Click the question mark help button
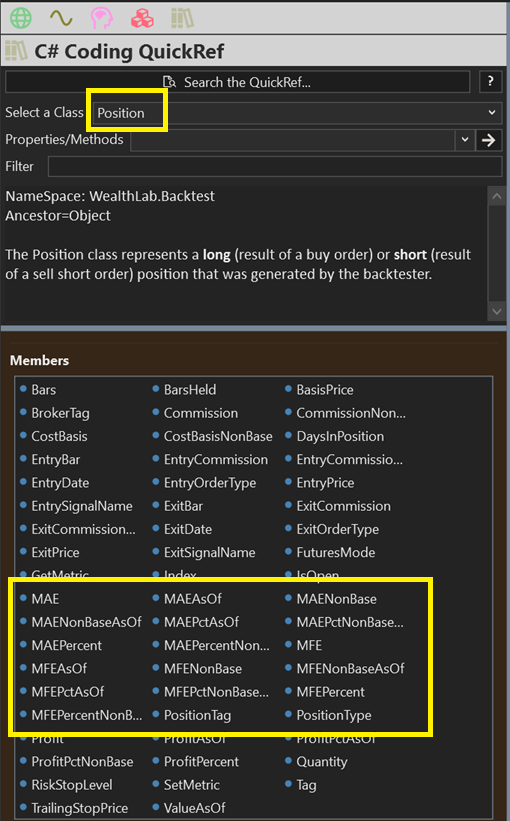Screen dimensions: 510x821 (490, 82)
